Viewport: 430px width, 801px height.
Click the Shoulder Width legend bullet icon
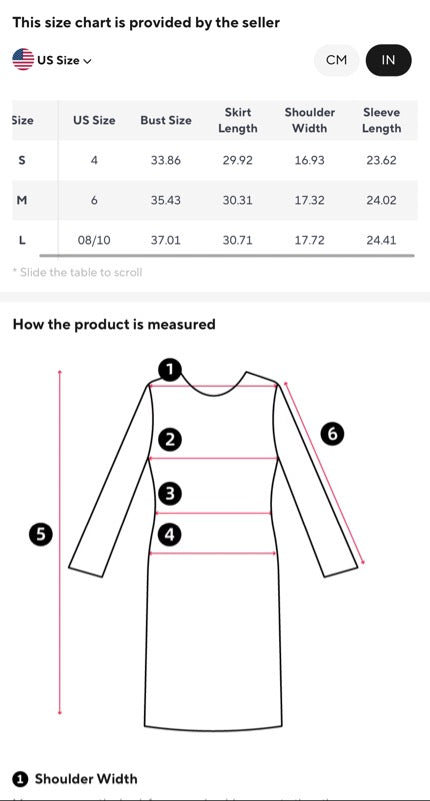(x=20, y=780)
